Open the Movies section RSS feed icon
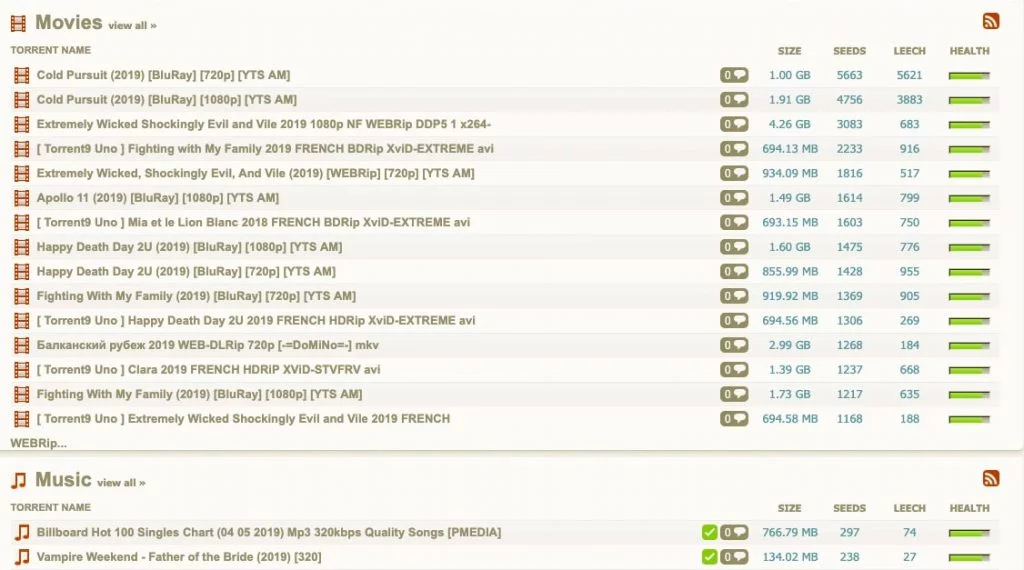The height and width of the screenshot is (570, 1024). point(991,22)
